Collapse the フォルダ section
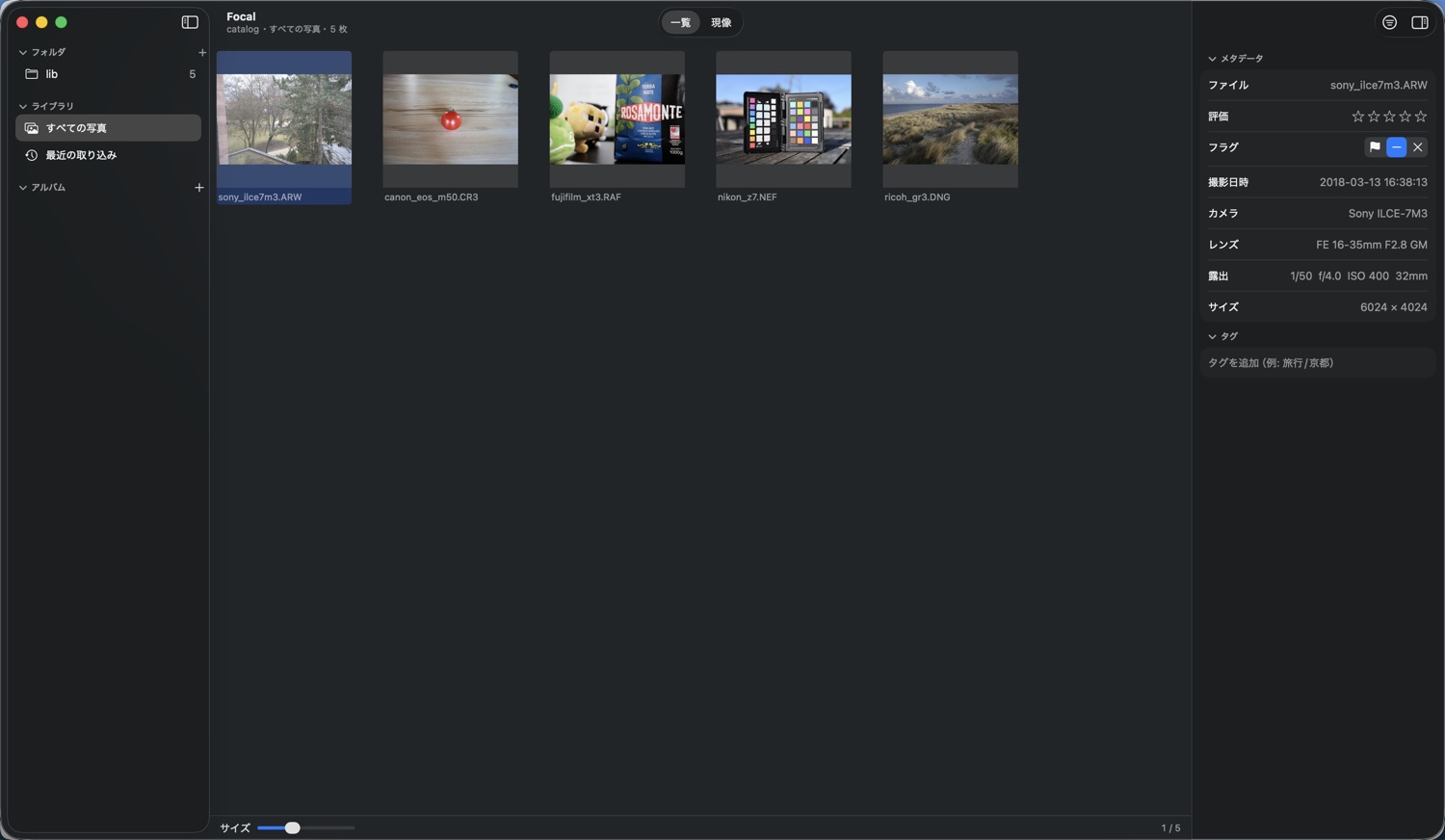The height and width of the screenshot is (840, 1445). [23, 52]
